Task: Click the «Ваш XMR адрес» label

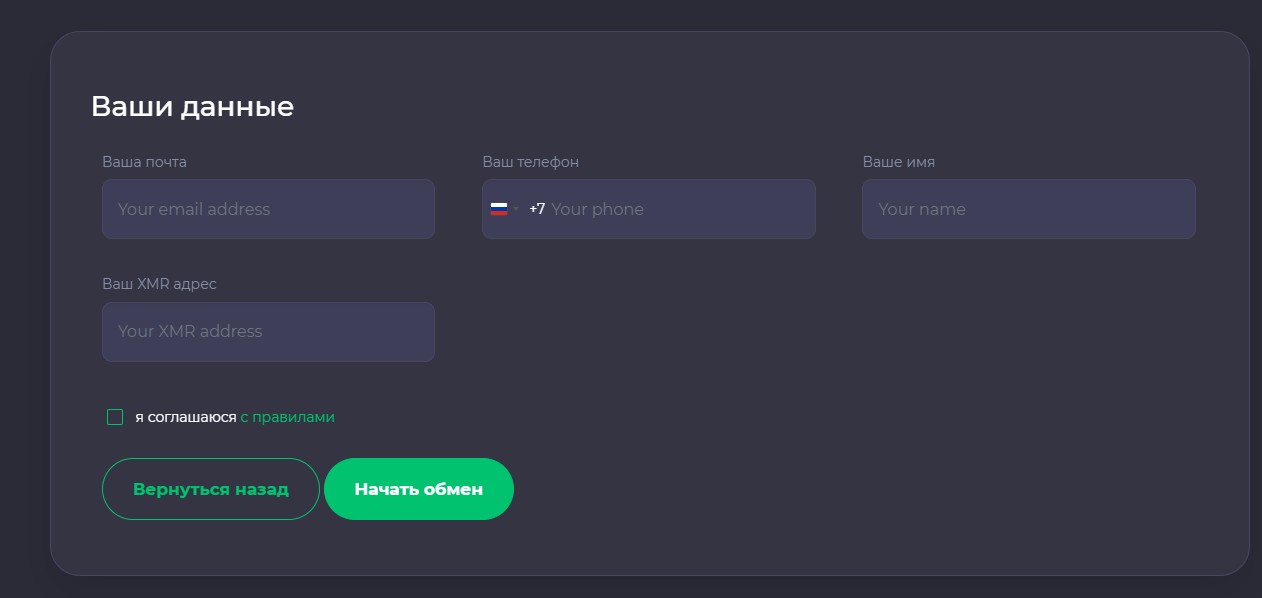Action: [x=159, y=284]
